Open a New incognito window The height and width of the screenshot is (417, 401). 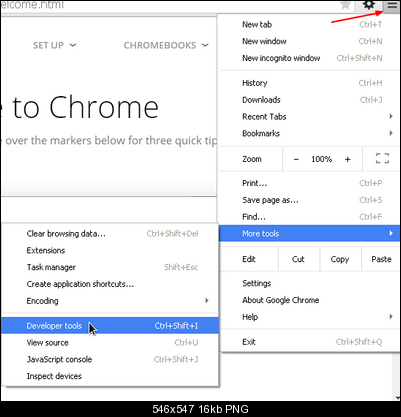[x=309, y=58]
